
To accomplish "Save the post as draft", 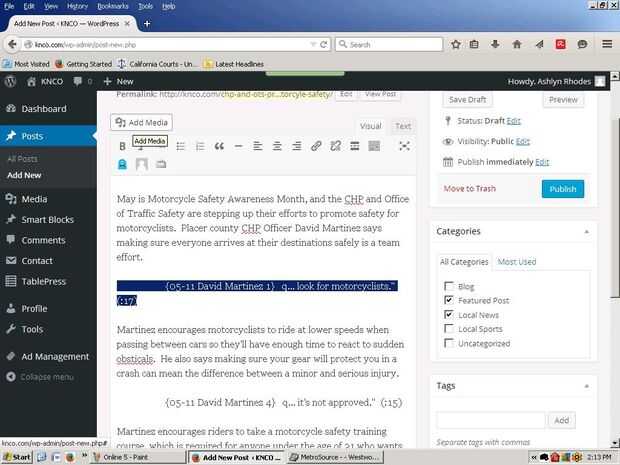I will [x=467, y=100].
